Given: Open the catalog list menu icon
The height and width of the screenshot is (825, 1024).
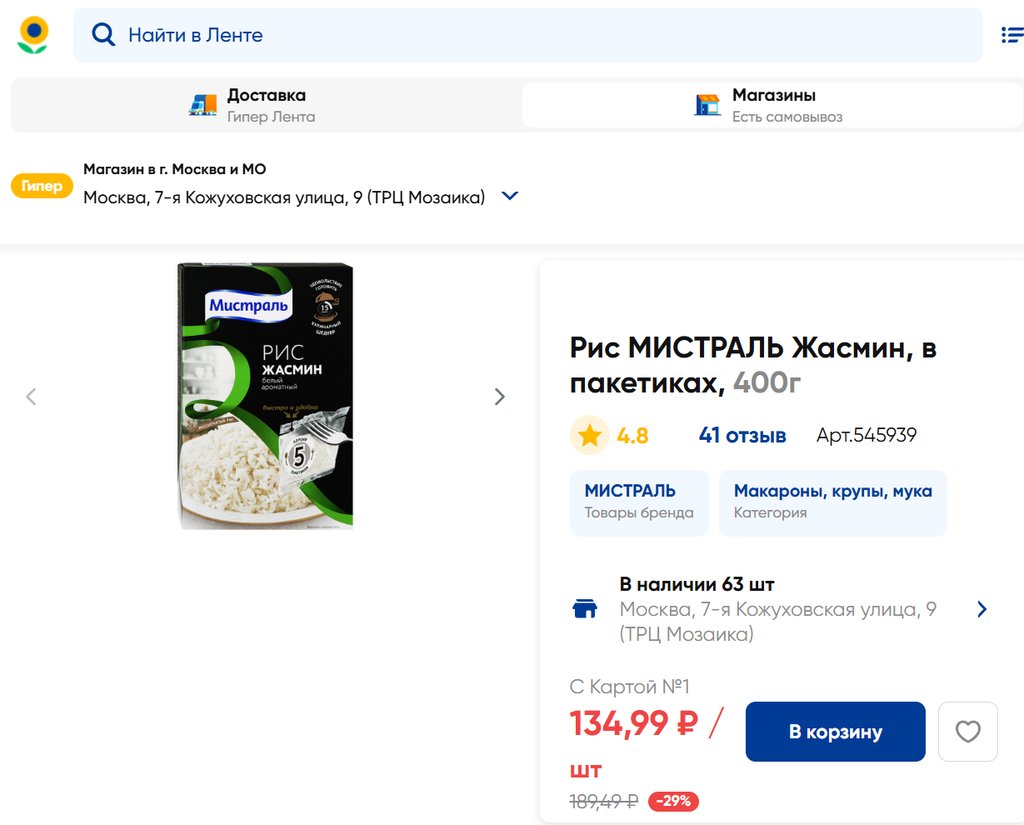Looking at the screenshot, I should coord(1011,35).
